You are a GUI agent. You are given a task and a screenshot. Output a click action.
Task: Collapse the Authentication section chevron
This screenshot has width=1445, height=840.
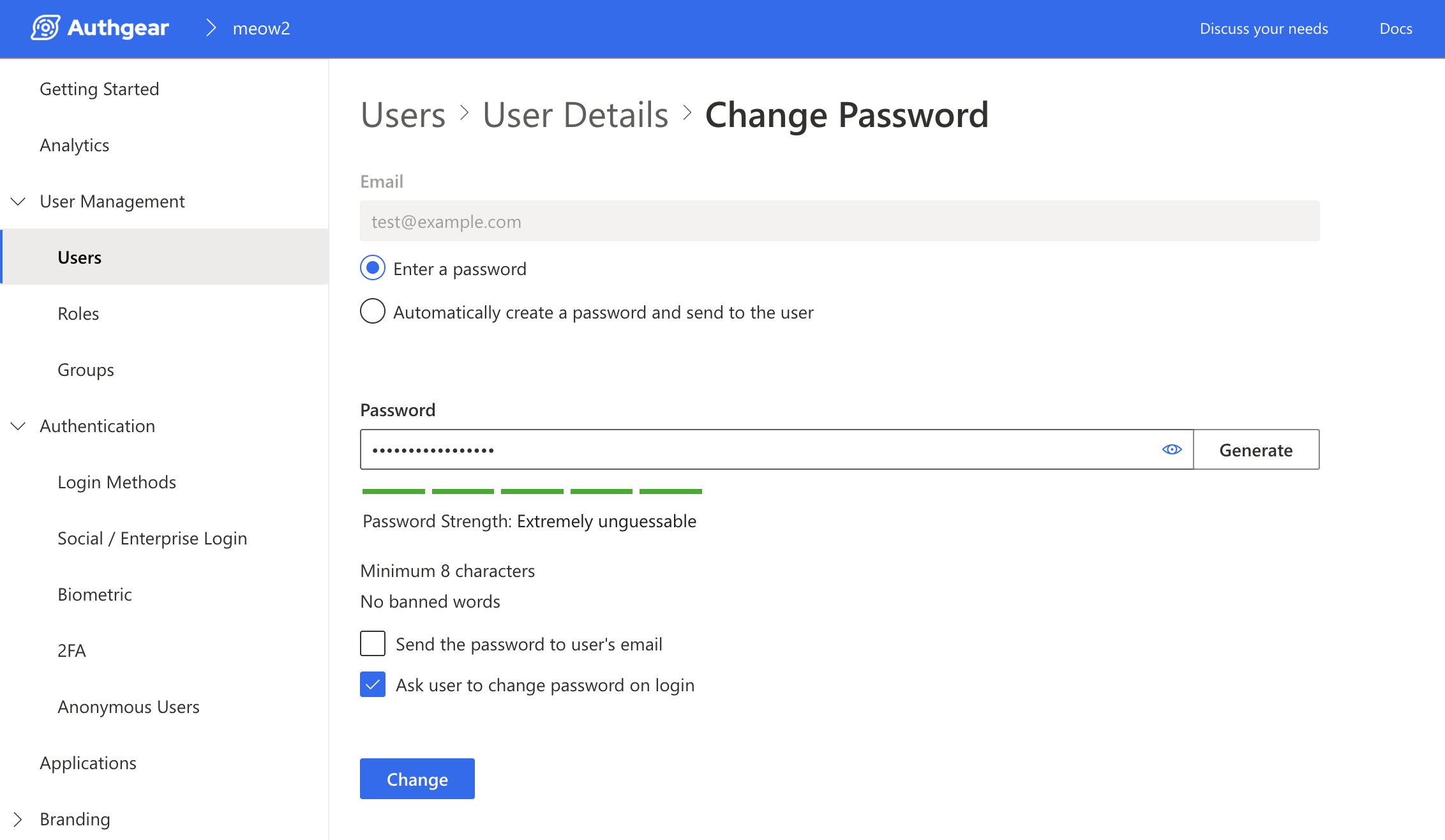coord(19,426)
